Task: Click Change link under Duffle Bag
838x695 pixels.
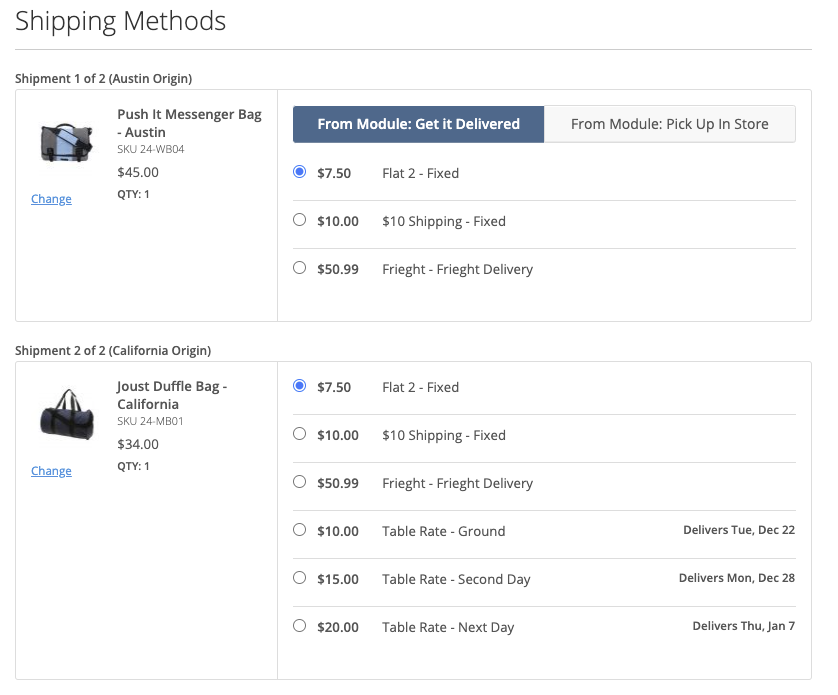Action: coord(51,471)
